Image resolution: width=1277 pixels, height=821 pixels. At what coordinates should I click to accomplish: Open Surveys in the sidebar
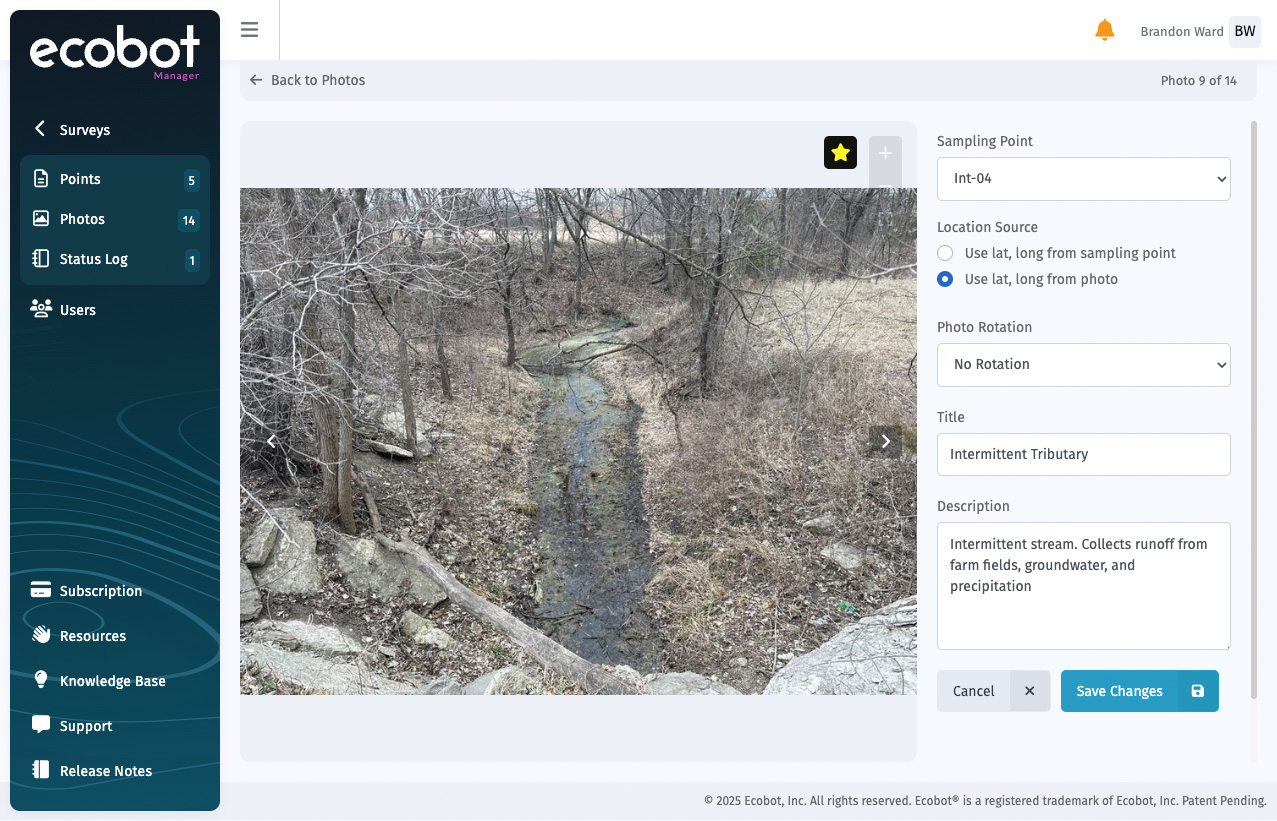[85, 130]
